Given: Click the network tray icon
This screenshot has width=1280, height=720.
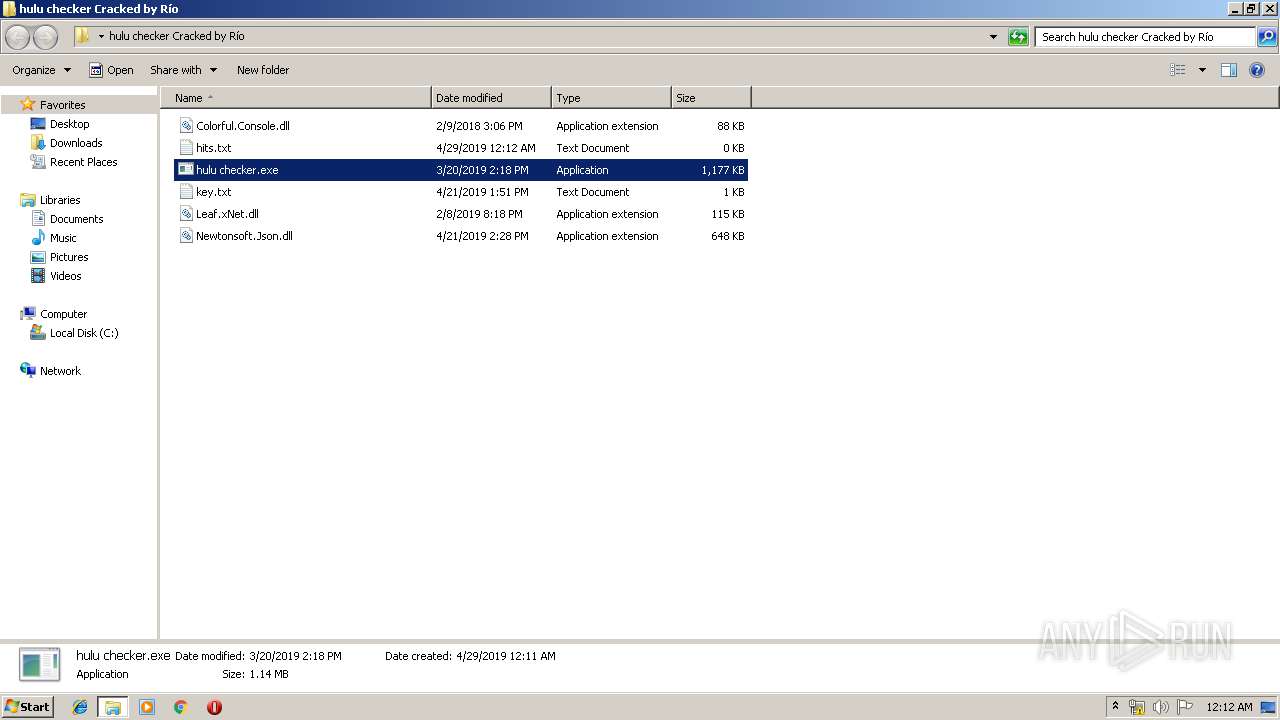Looking at the screenshot, I should [1137, 707].
